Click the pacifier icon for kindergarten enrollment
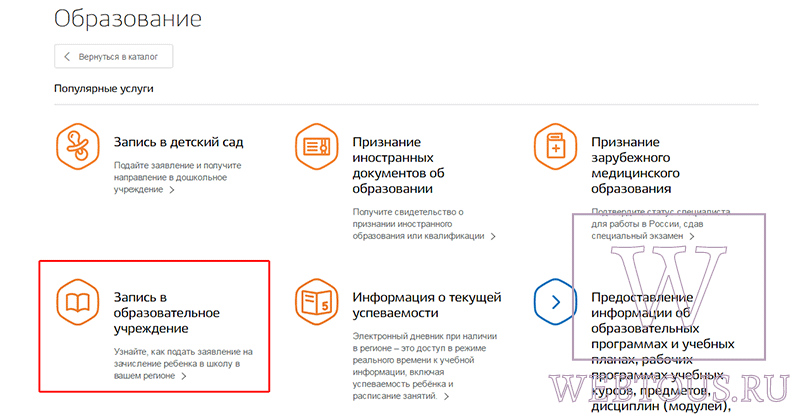Image resolution: width=800 pixels, height=415 pixels. [78, 147]
